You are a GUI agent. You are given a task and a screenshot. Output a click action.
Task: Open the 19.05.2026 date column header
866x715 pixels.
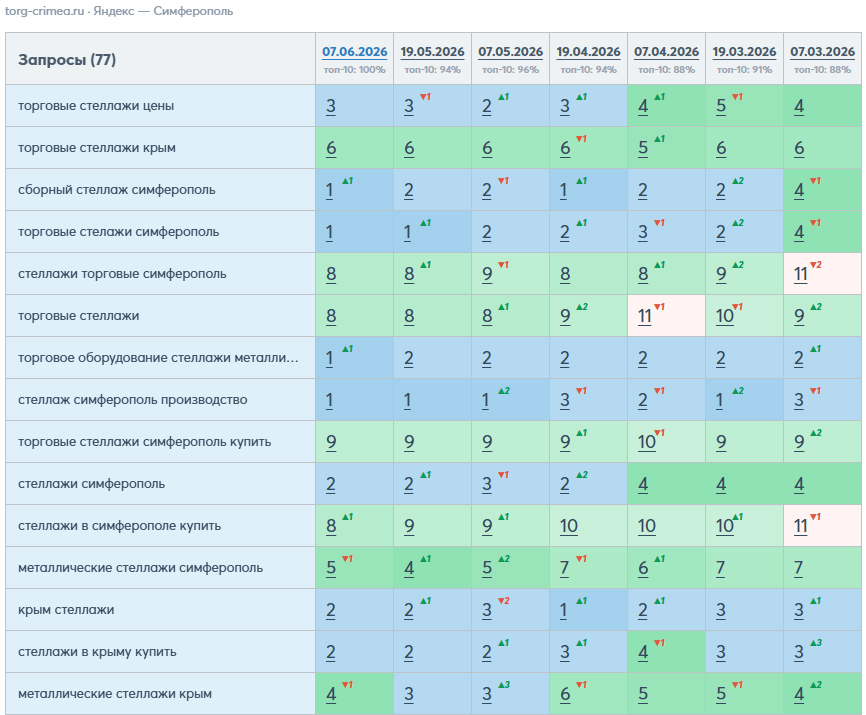click(432, 52)
